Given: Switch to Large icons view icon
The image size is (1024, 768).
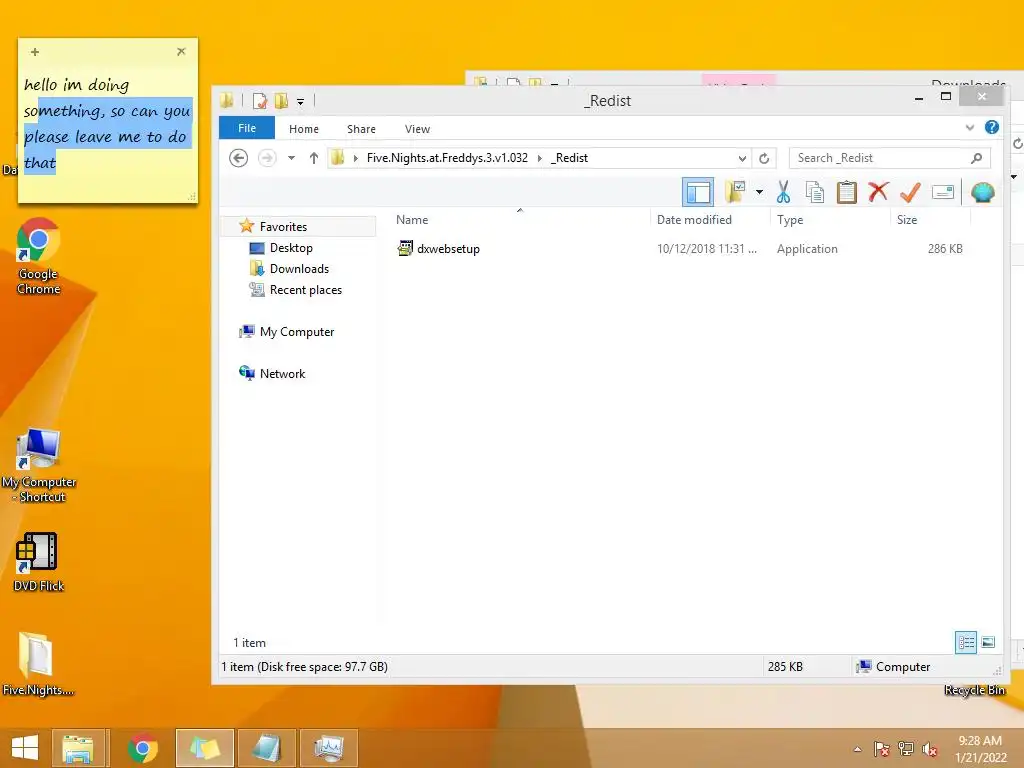Looking at the screenshot, I should [988, 643].
